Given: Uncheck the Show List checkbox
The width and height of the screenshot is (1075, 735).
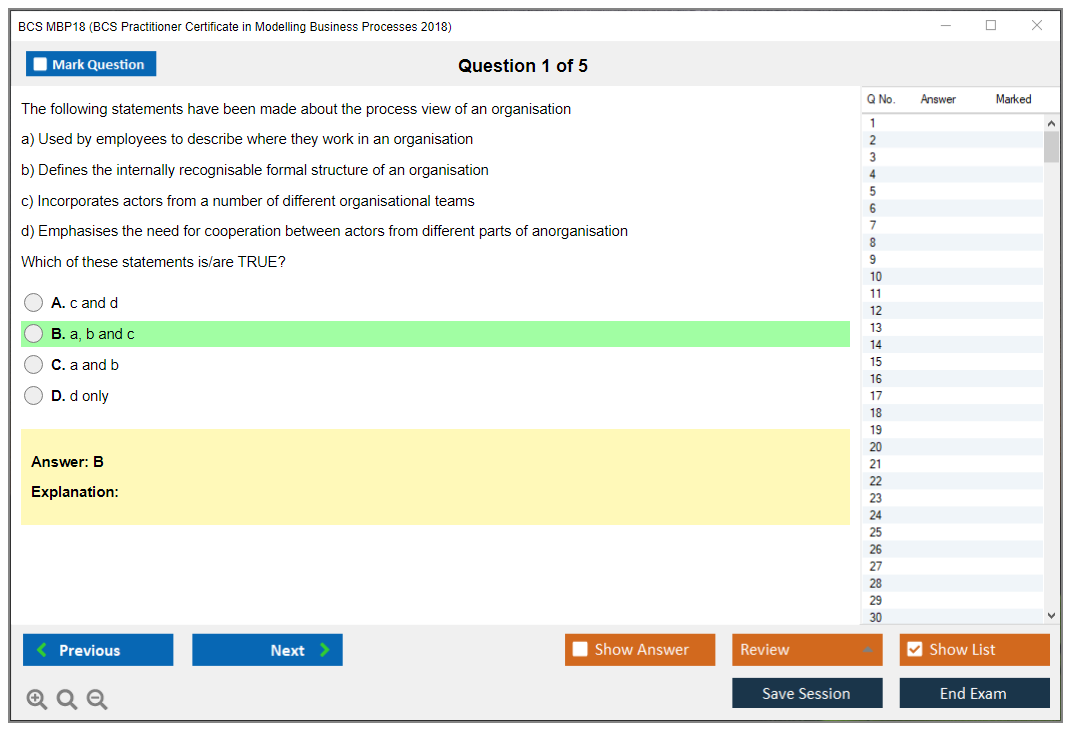Looking at the screenshot, I should (914, 650).
